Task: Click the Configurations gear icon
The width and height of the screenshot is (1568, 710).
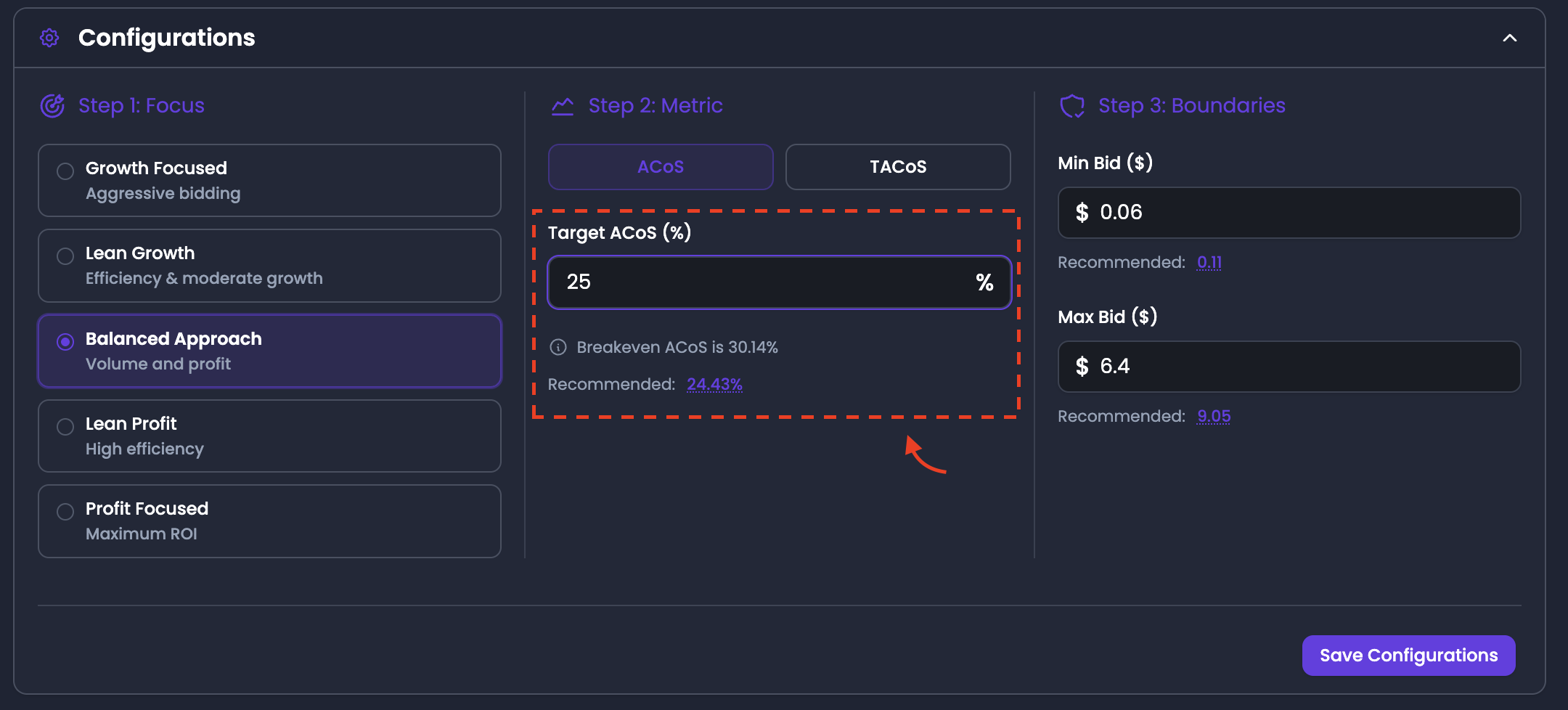Action: 49,38
